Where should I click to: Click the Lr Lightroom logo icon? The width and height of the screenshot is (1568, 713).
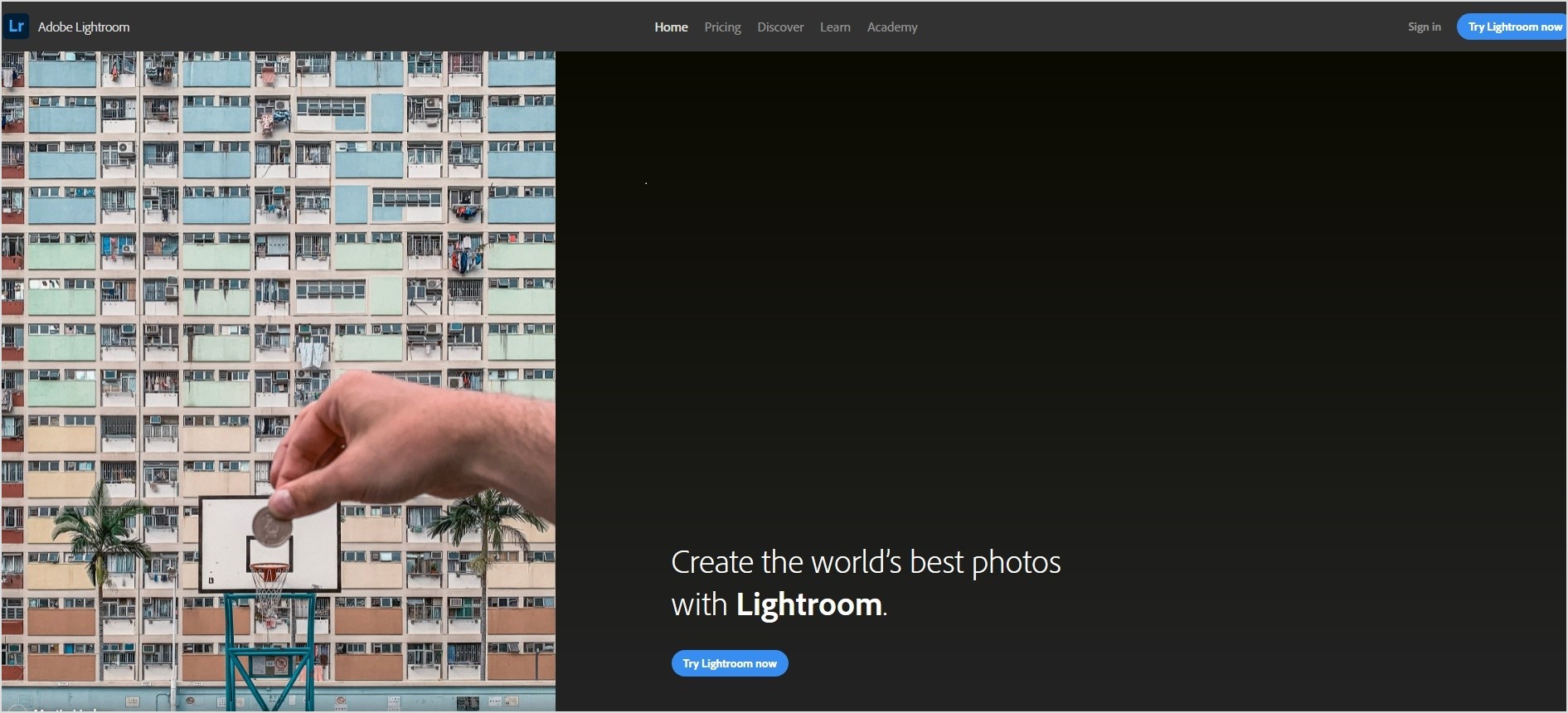pos(16,27)
